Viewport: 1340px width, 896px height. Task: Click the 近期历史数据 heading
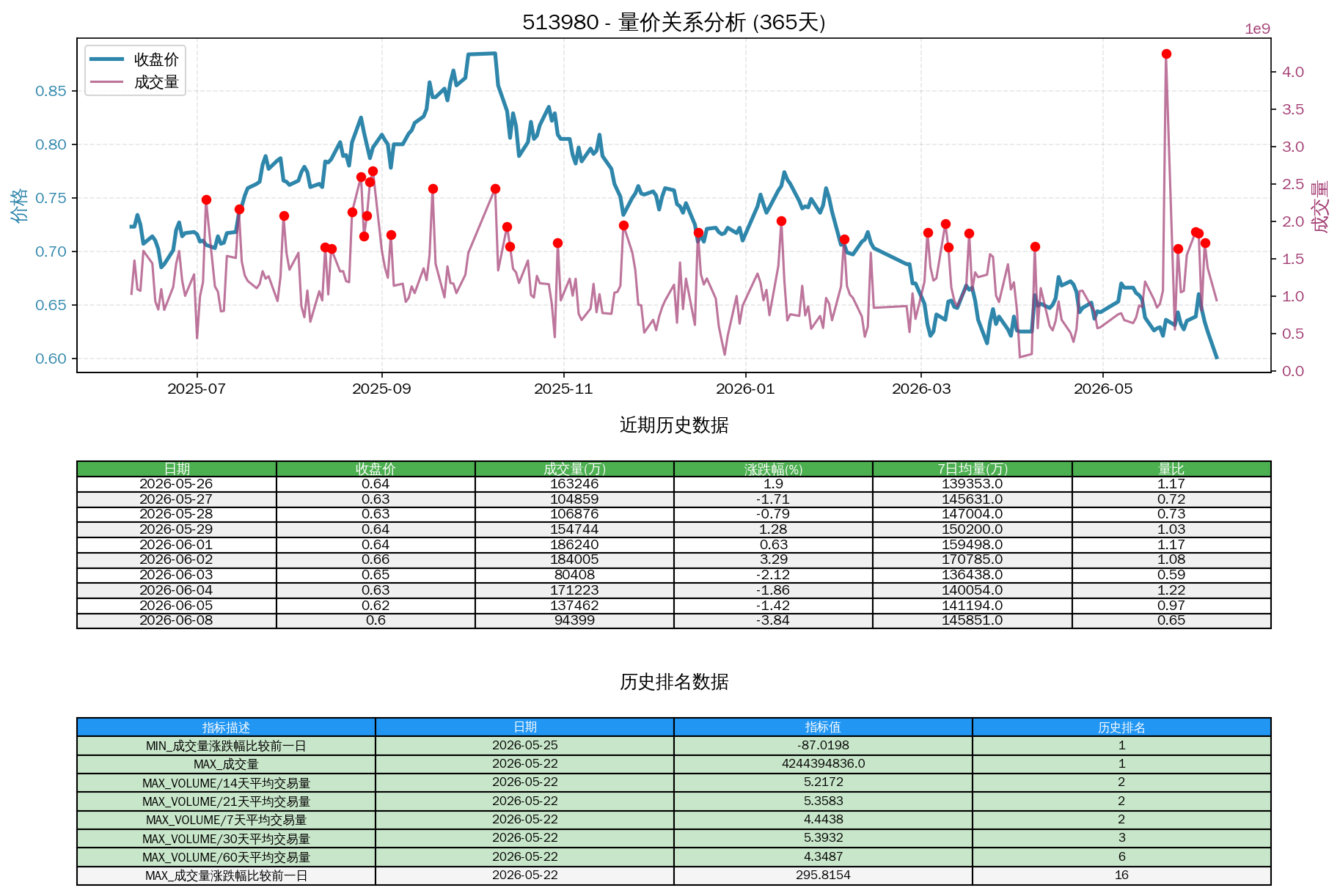pos(674,425)
